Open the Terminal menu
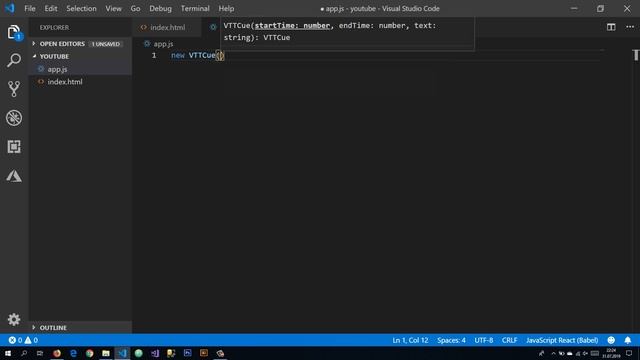The height and width of the screenshot is (360, 640). (x=195, y=8)
